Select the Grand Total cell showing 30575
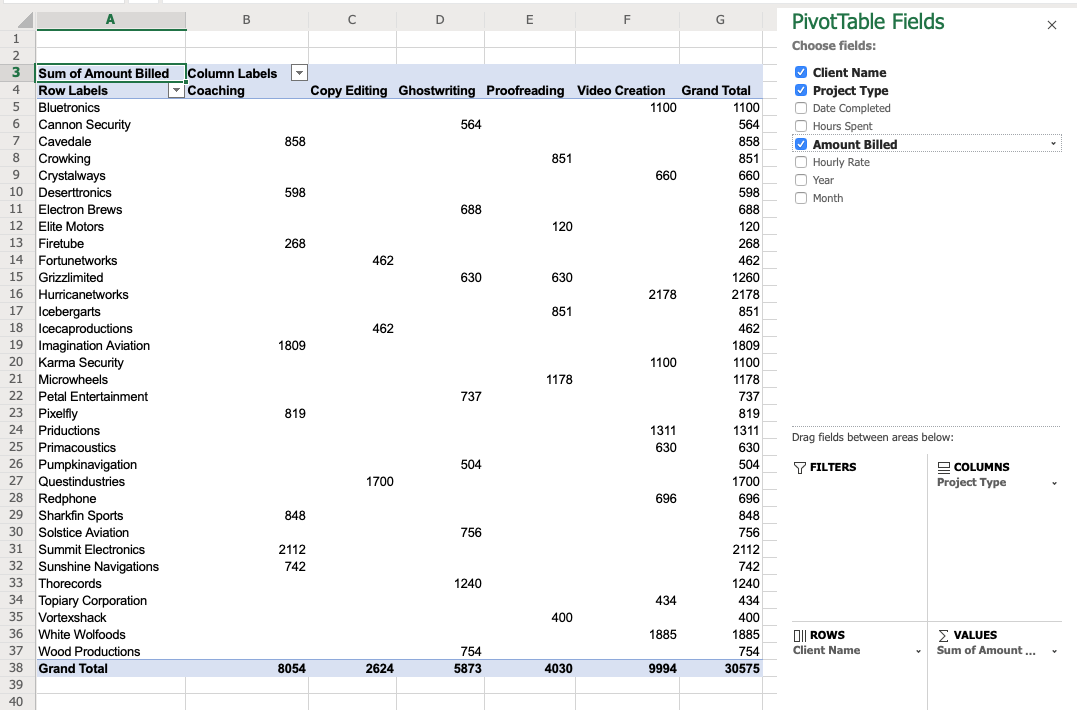The height and width of the screenshot is (710, 1077). click(x=742, y=668)
